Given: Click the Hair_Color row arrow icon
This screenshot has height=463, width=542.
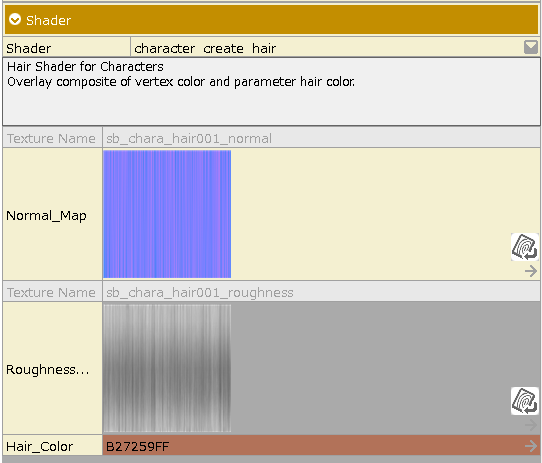Looking at the screenshot, I should click(531, 446).
